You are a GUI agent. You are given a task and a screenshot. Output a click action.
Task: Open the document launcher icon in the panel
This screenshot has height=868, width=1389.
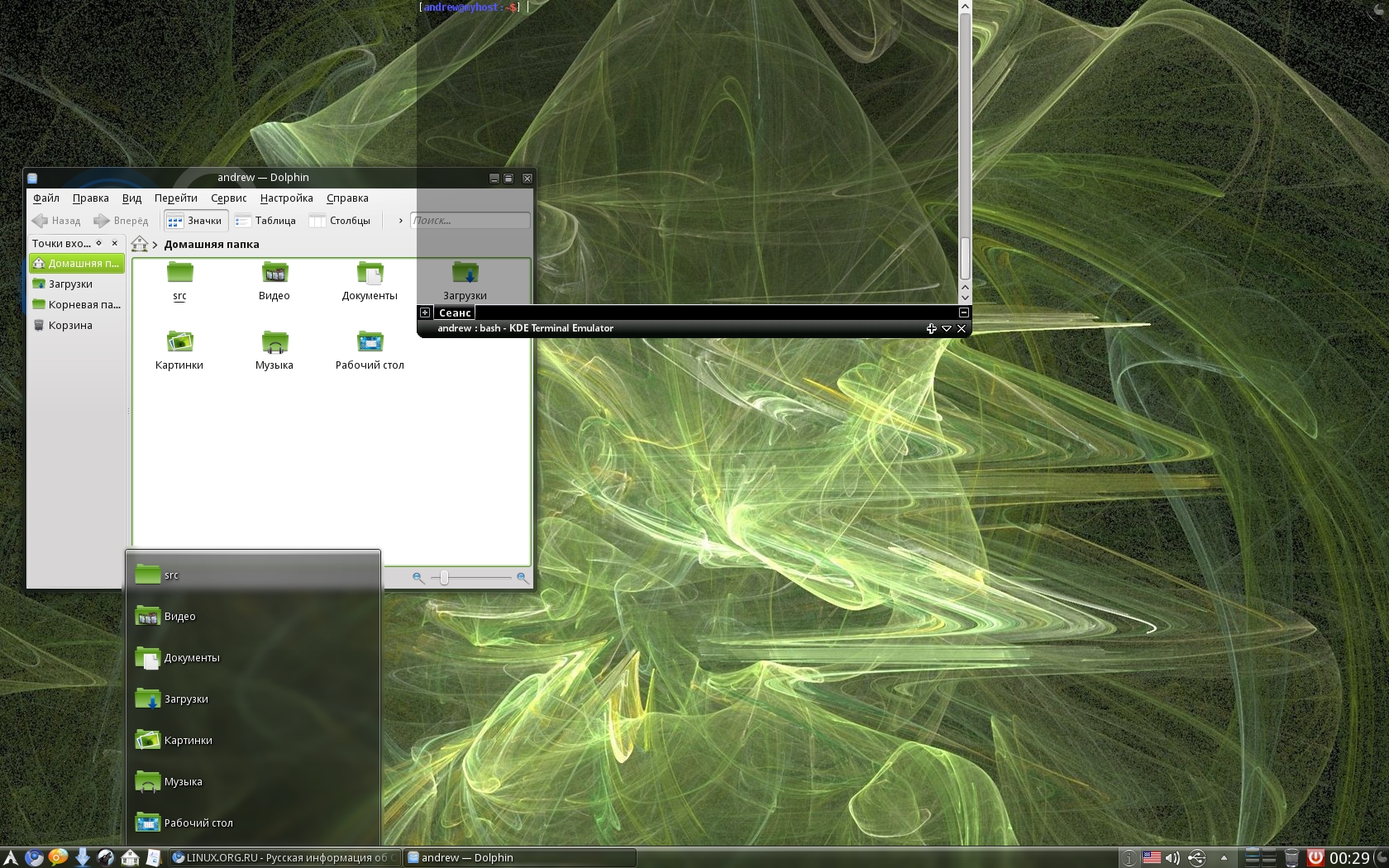point(153,857)
